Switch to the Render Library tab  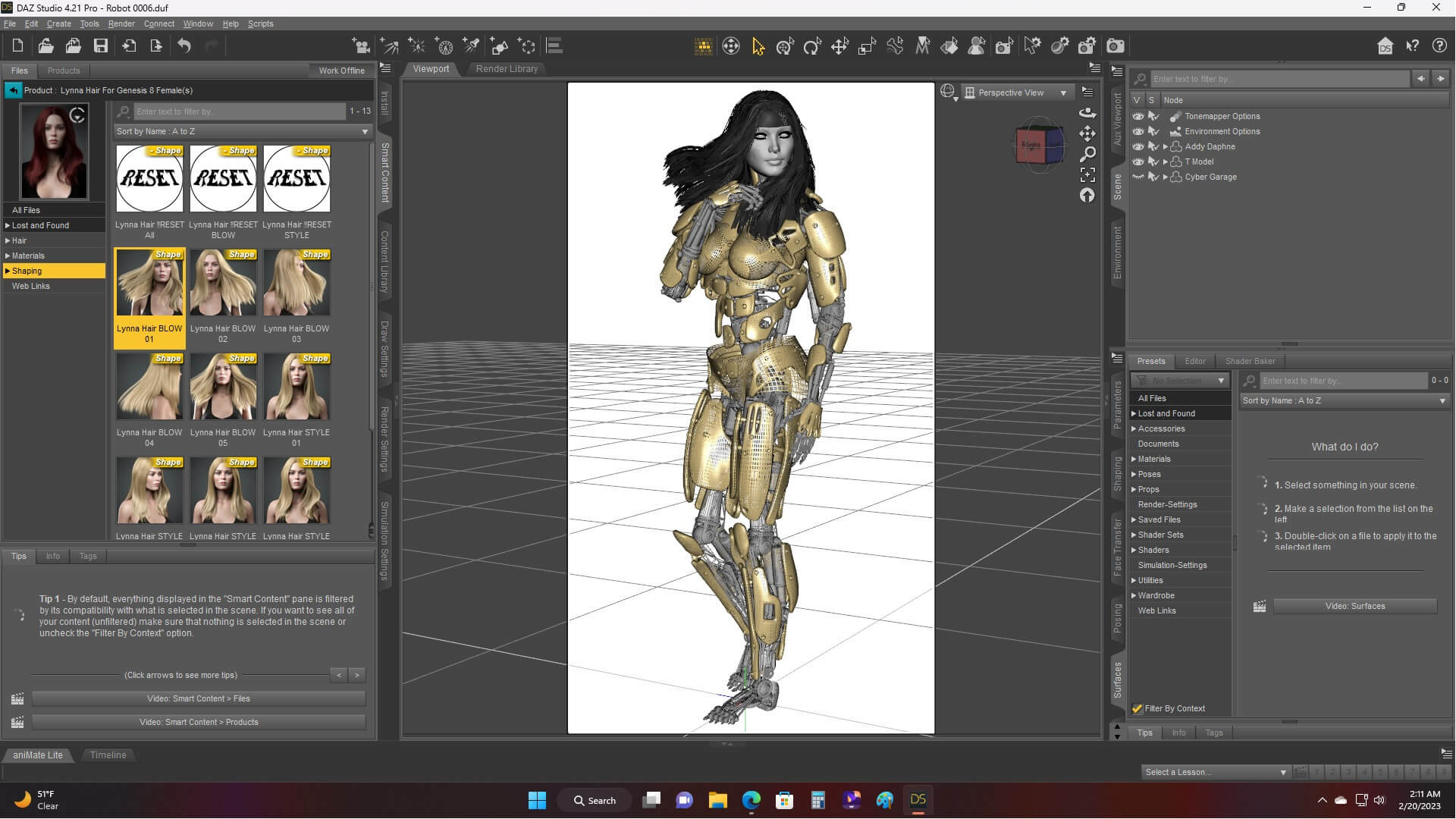507,69
